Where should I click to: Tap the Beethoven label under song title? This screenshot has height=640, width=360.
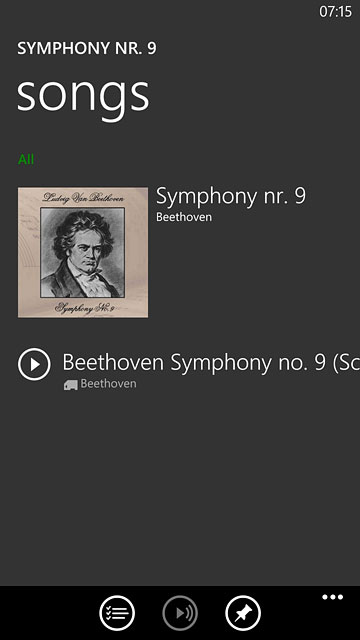(108, 384)
